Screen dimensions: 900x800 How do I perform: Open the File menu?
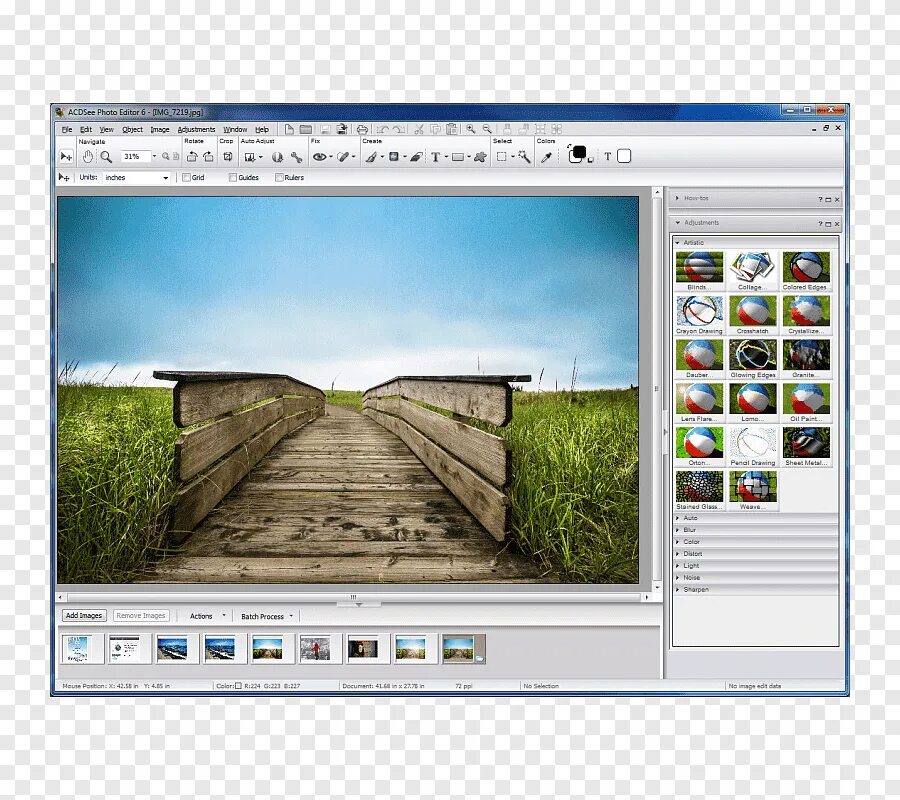click(x=67, y=130)
